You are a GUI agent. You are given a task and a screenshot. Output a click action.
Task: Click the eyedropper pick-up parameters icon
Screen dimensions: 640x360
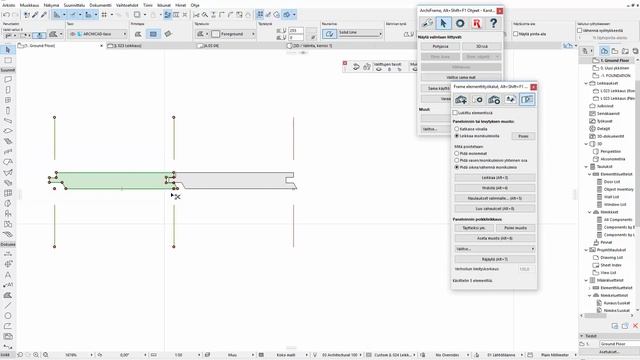click(35, 15)
